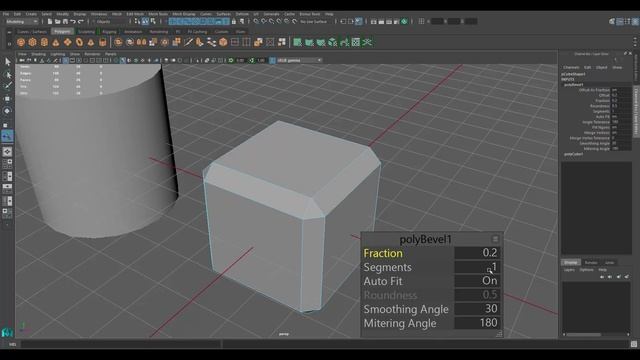The width and height of the screenshot is (640, 360).
Task: Click Fraction value field 0.2
Action: click(x=477, y=253)
